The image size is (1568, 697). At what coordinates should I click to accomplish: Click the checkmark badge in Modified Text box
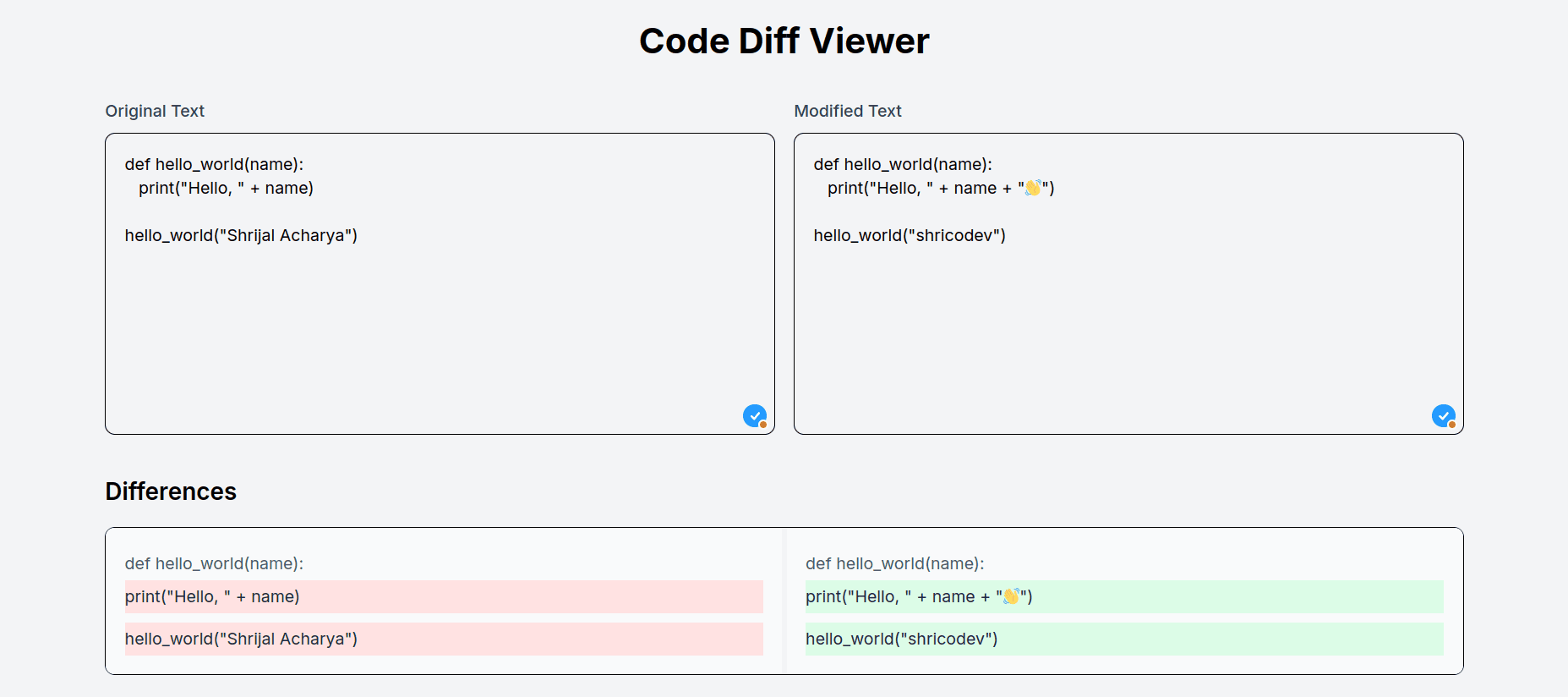click(1444, 416)
